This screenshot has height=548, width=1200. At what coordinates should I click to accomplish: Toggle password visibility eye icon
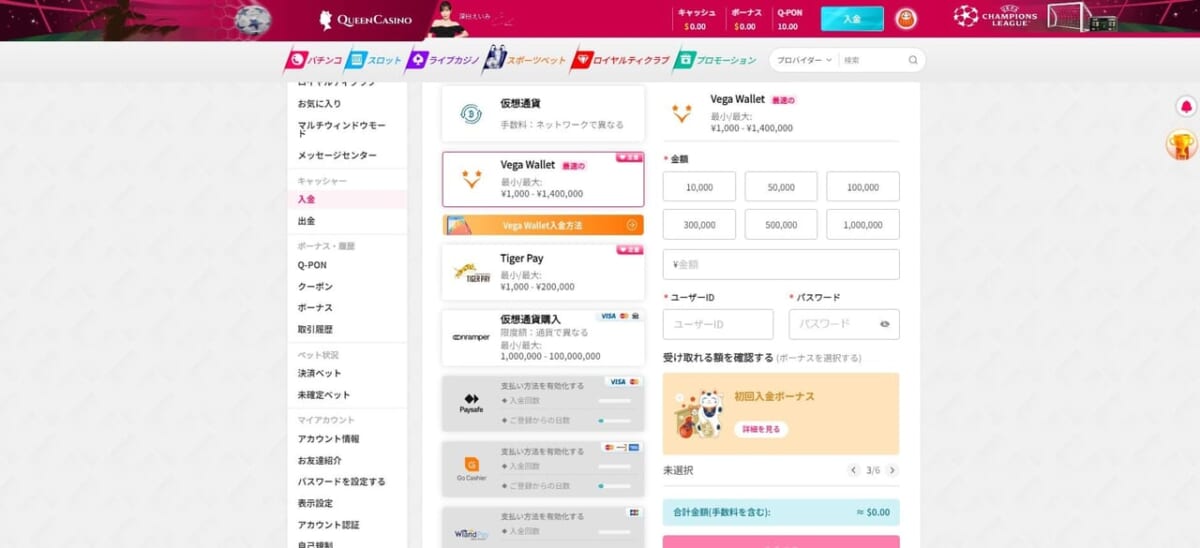(x=885, y=324)
